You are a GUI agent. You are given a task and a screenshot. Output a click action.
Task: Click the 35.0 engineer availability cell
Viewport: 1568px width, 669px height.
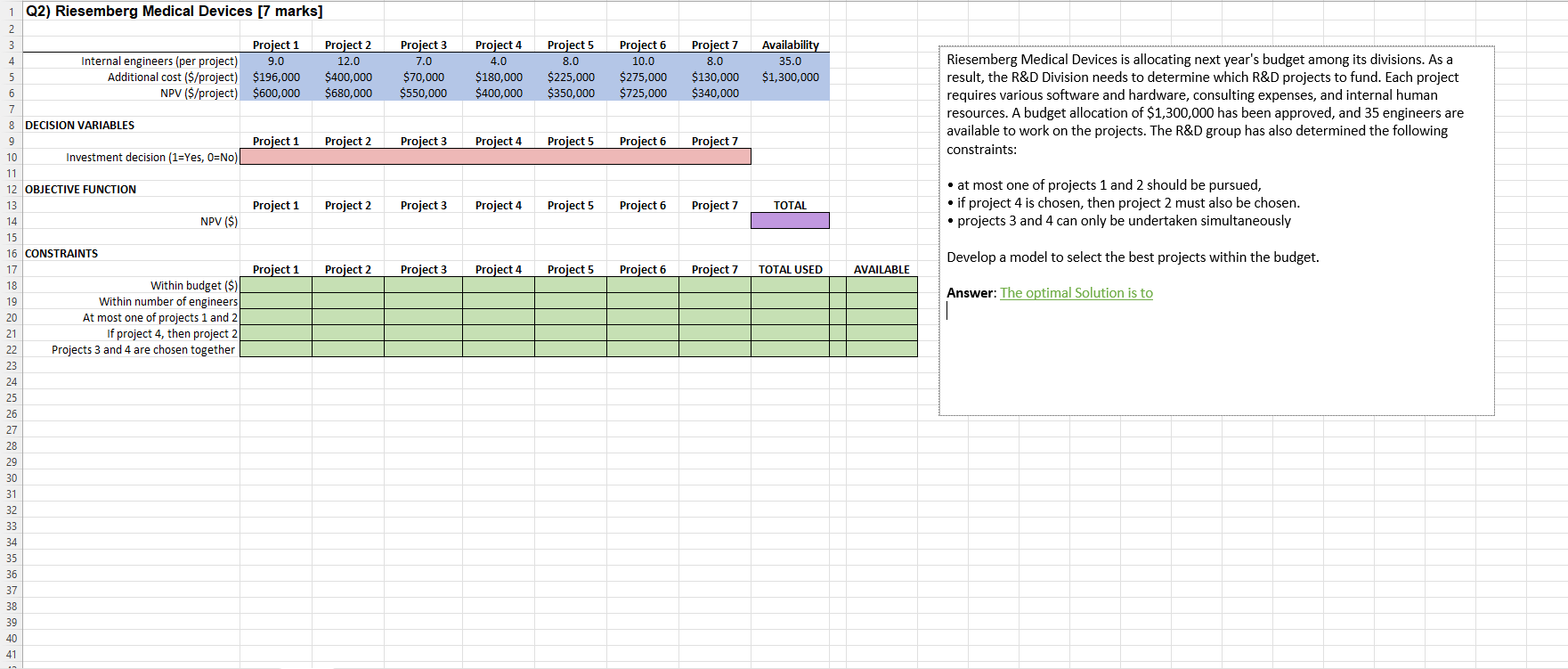[x=790, y=61]
